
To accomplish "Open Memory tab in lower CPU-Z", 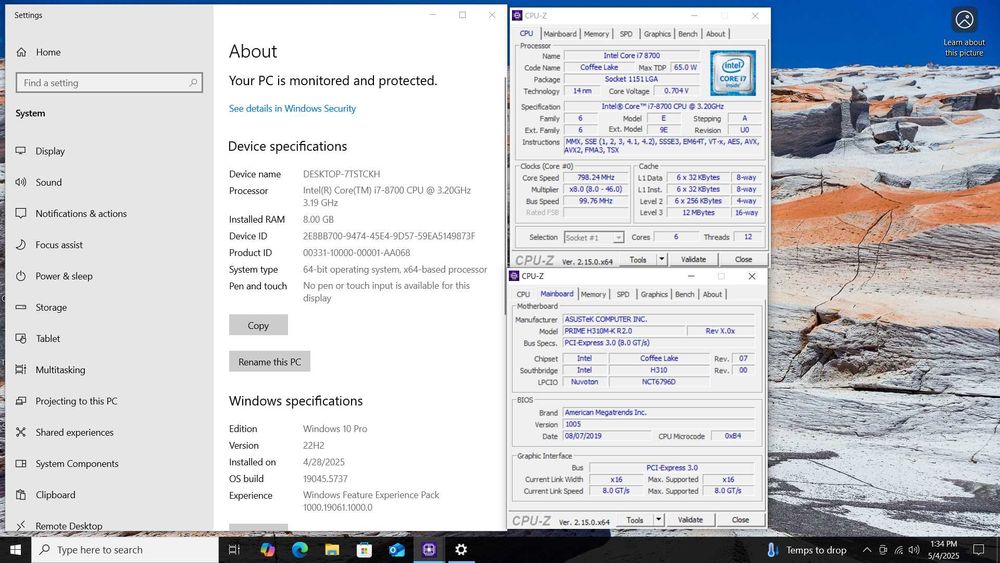I will pos(593,295).
